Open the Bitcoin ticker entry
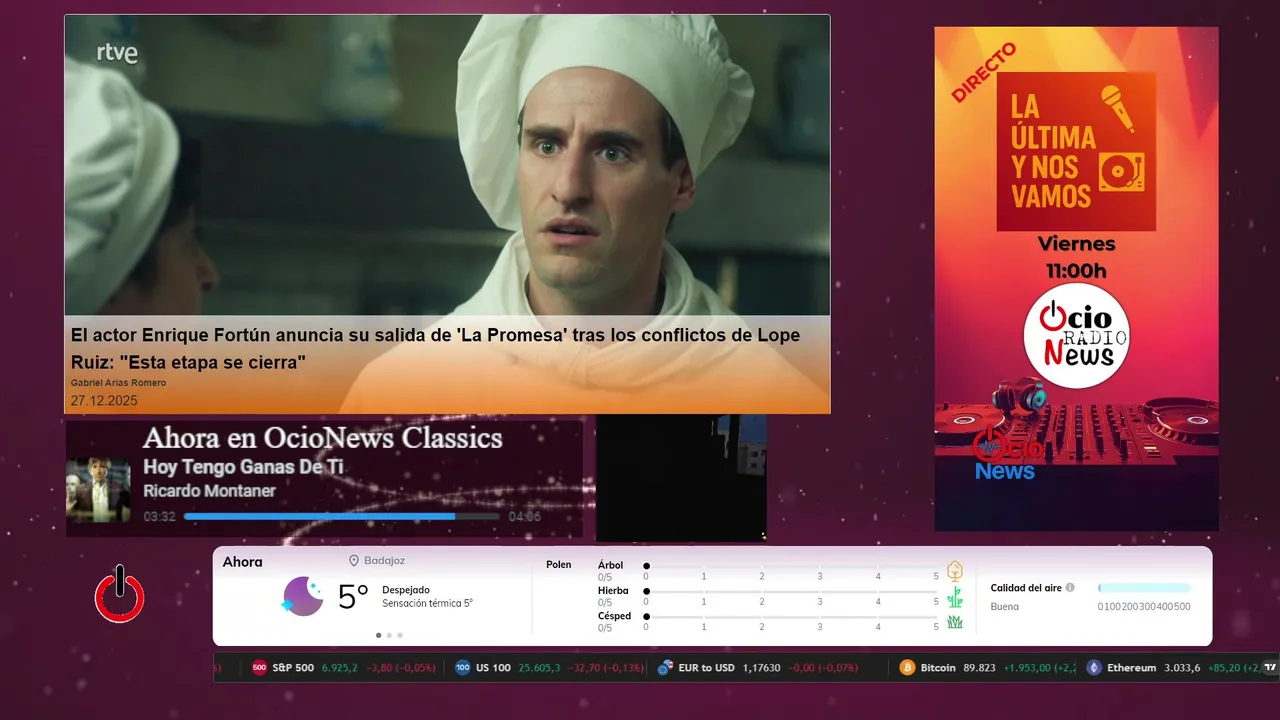 click(986, 668)
